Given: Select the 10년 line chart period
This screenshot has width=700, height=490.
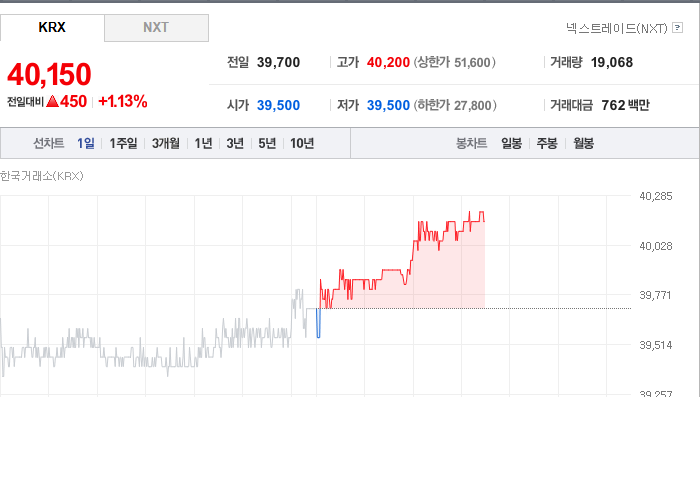Looking at the screenshot, I should tap(302, 143).
